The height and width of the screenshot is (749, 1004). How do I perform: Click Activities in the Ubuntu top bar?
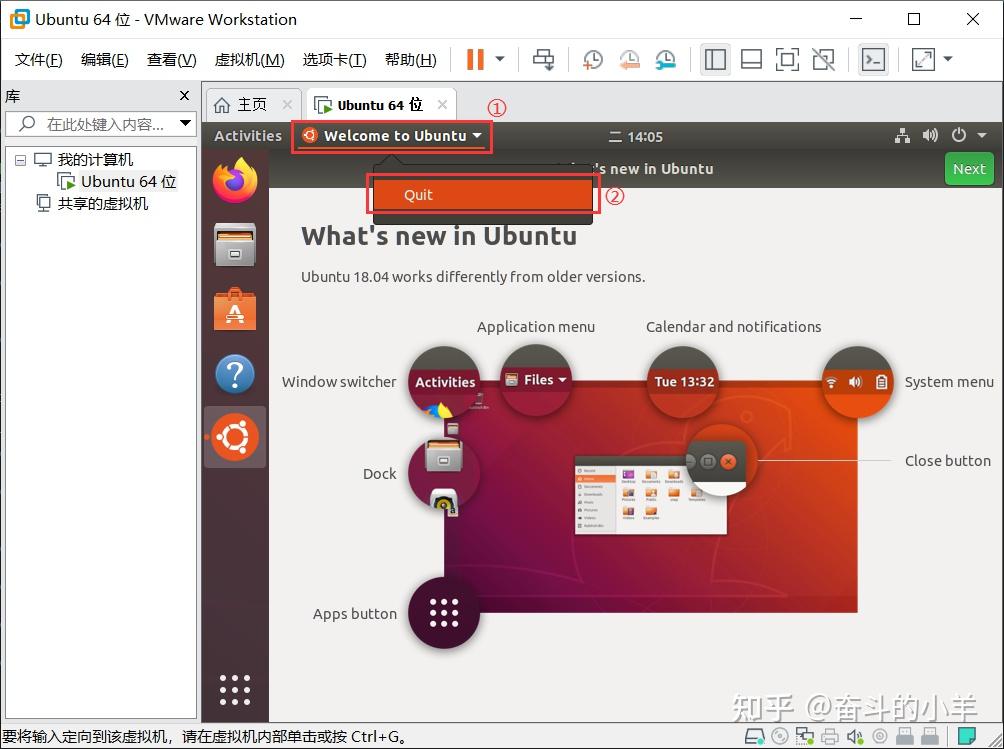click(246, 136)
